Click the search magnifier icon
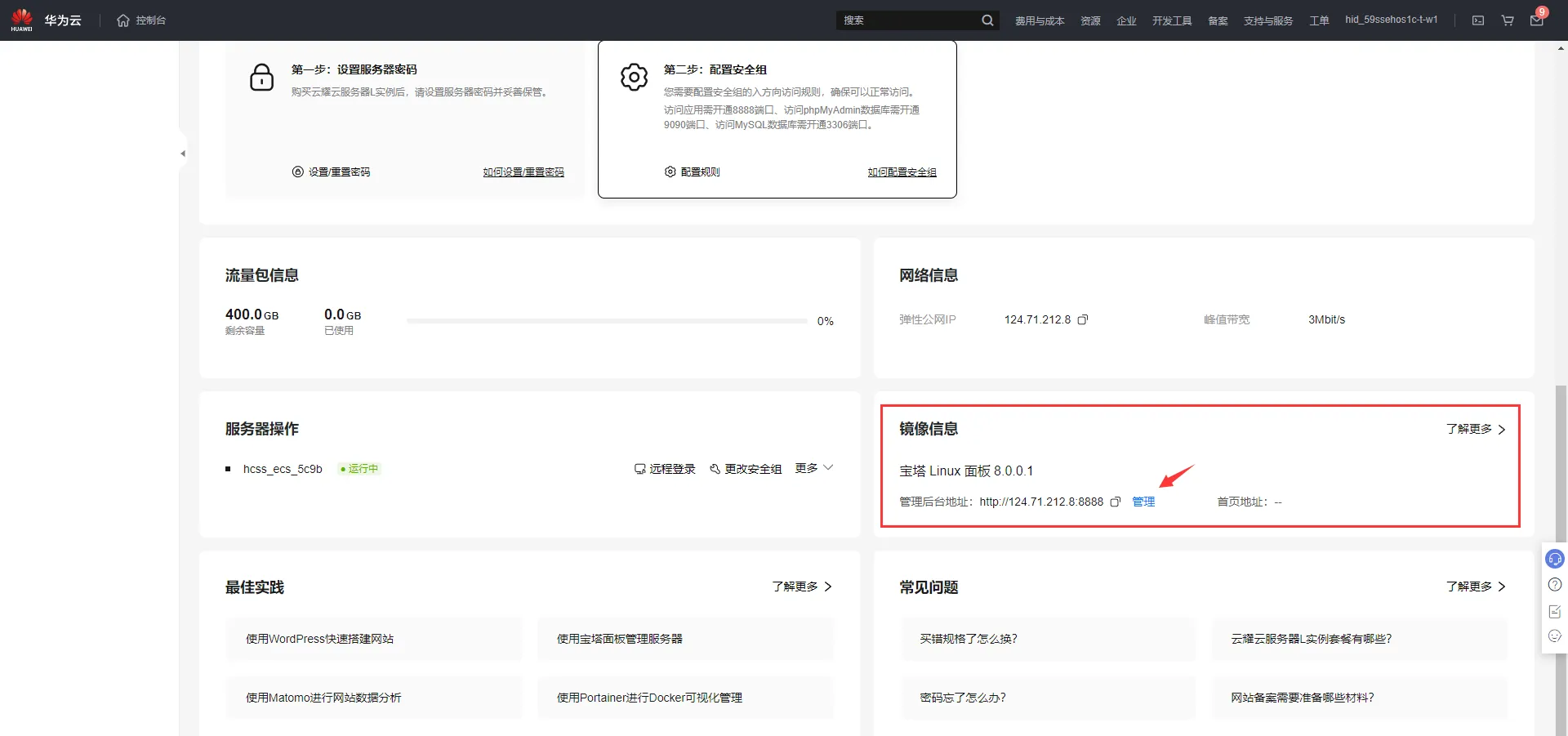Screen dimensions: 1568x736 pos(987,20)
